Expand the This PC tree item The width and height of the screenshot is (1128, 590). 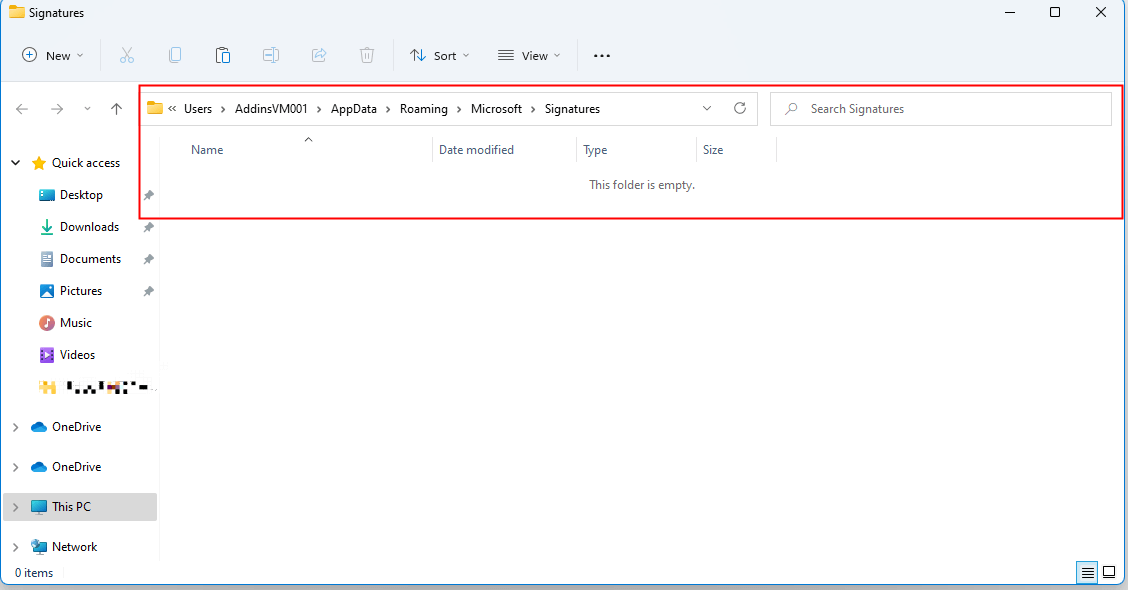15,507
